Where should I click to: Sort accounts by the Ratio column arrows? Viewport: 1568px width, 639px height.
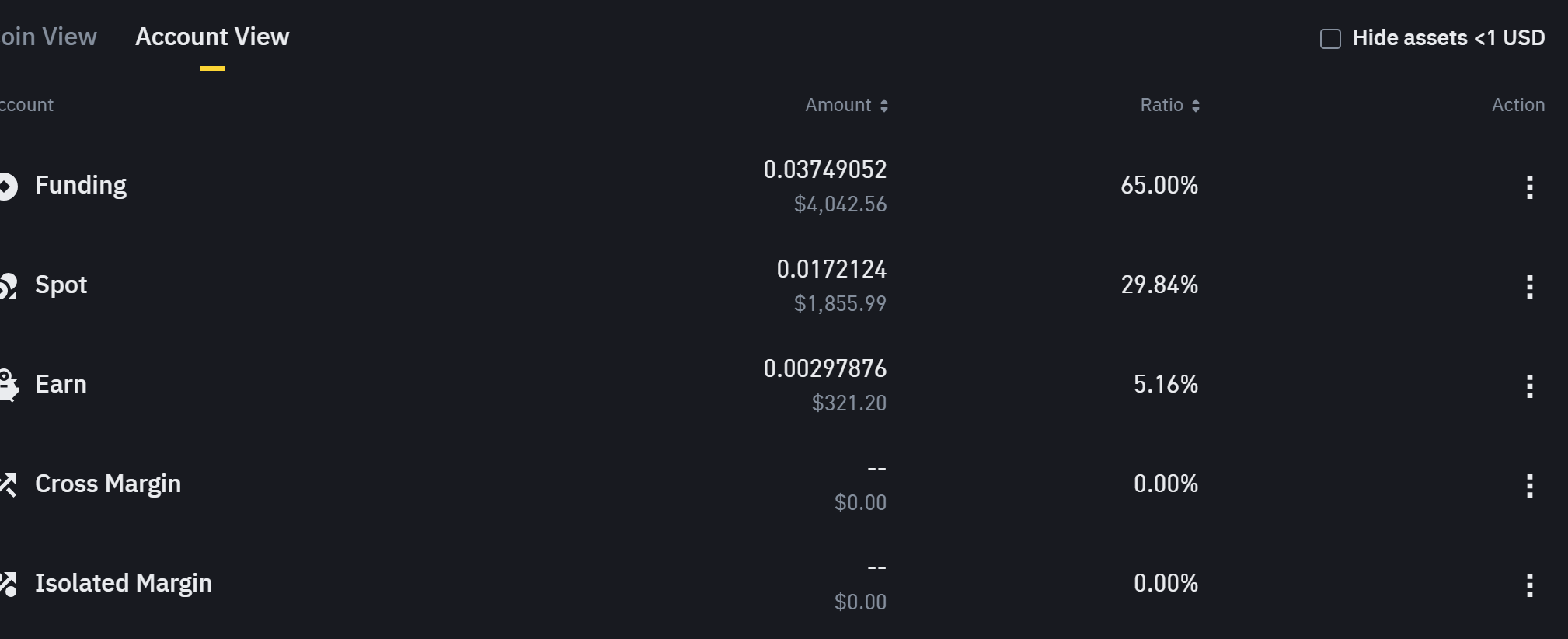tap(1196, 106)
